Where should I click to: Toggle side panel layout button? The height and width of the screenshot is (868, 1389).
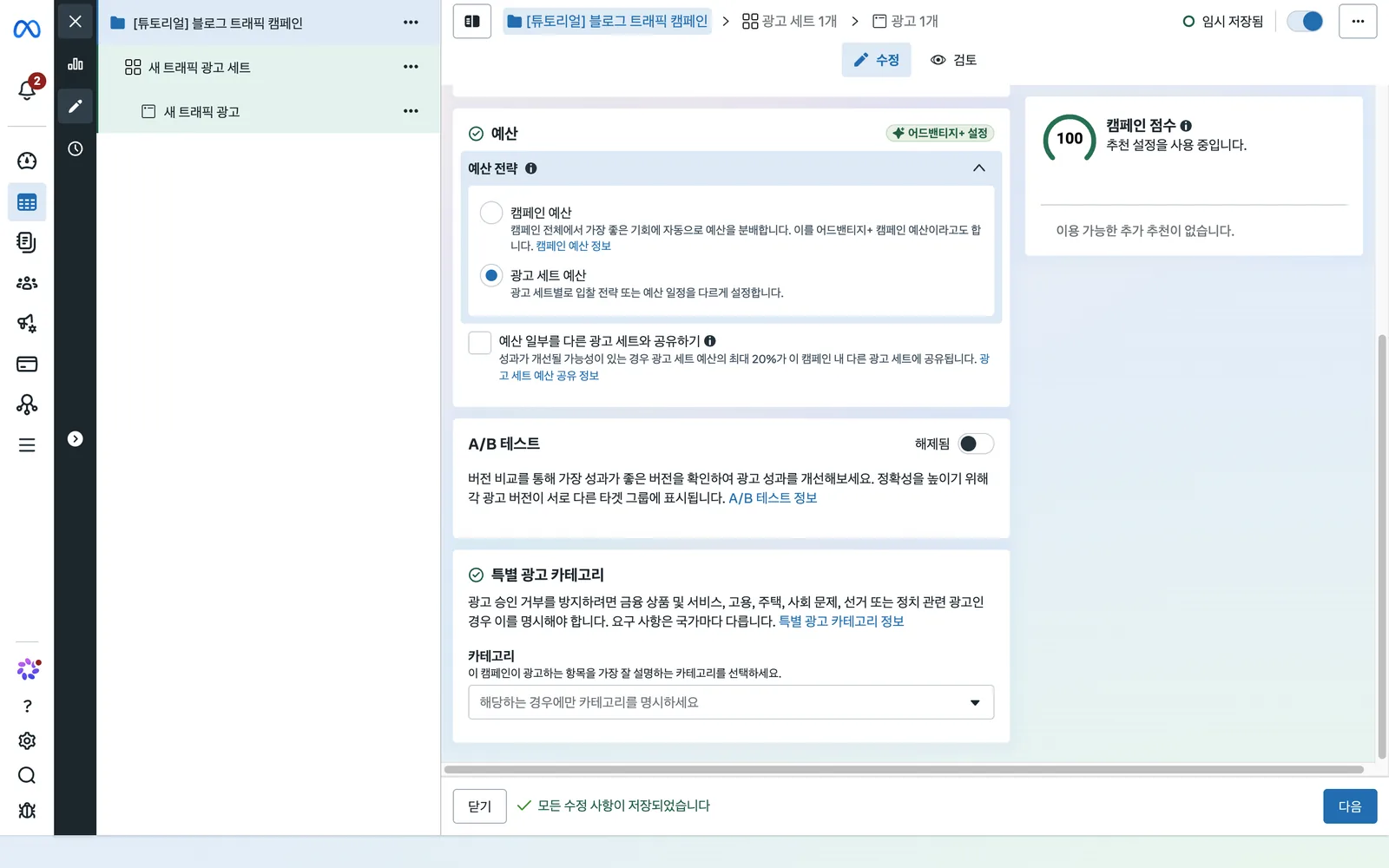[x=472, y=21]
